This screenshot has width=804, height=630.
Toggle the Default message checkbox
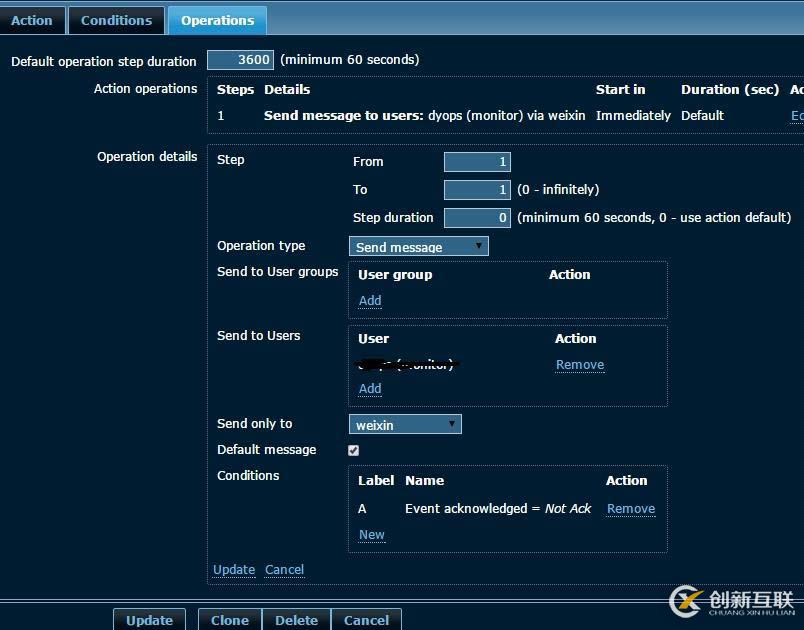pyautogui.click(x=353, y=451)
